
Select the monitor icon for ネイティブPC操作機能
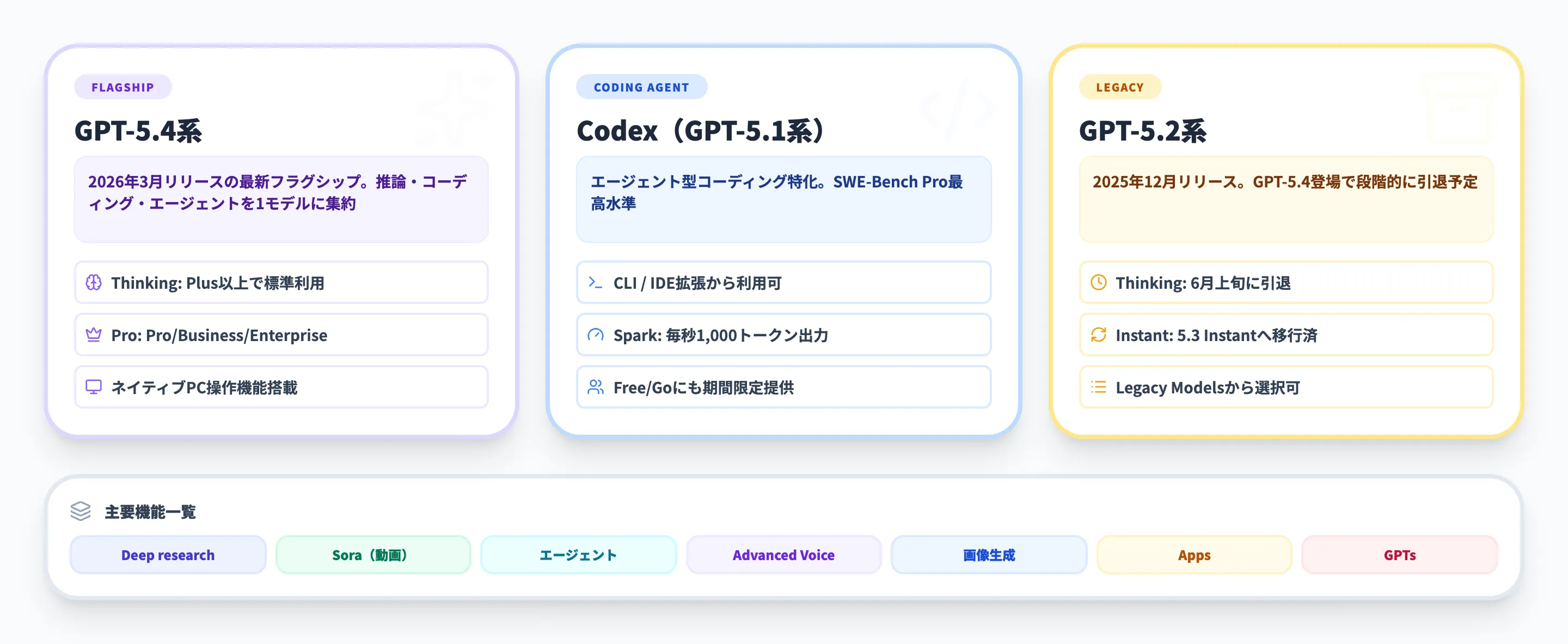click(x=94, y=387)
